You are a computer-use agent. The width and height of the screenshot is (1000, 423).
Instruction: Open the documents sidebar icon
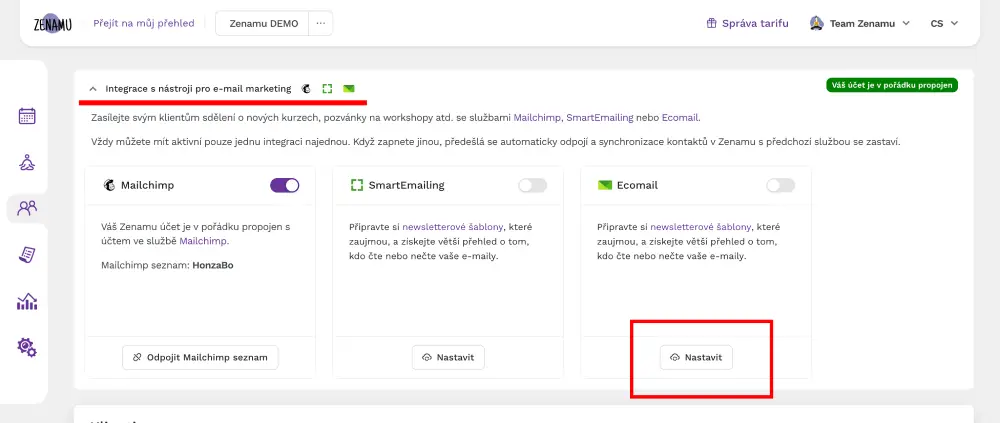click(27, 255)
